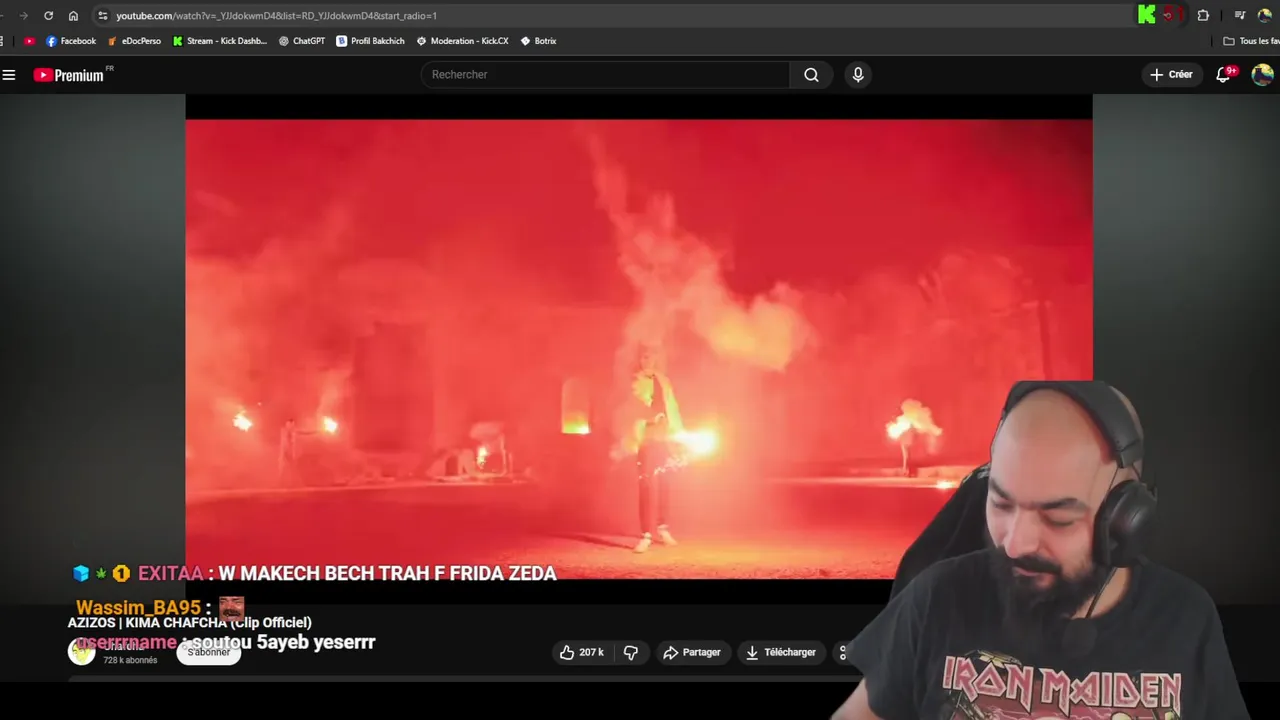Click the Créer button
The height and width of the screenshot is (720, 1280).
[1171, 75]
